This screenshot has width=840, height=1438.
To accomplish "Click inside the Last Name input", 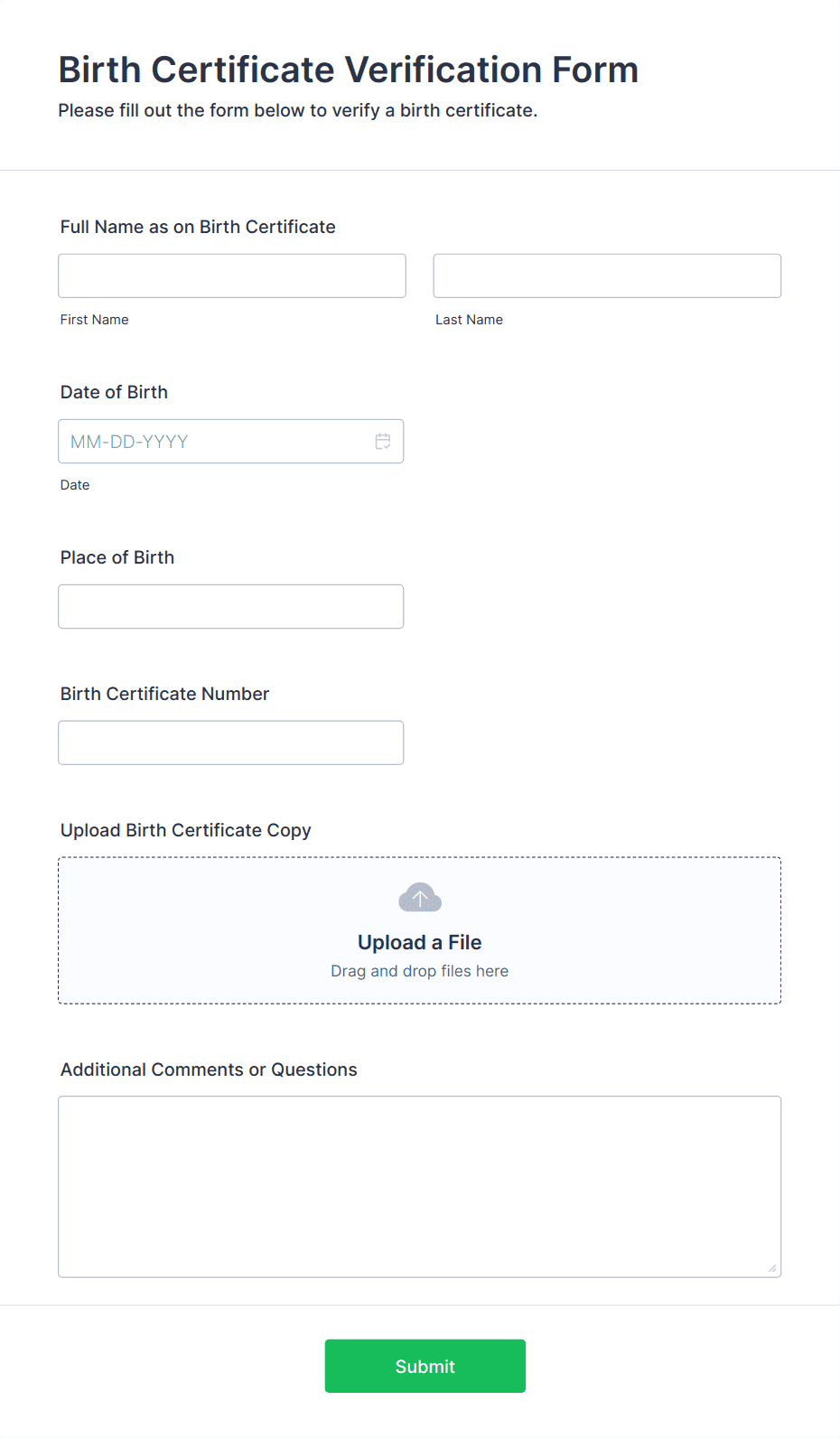I will click(606, 275).
